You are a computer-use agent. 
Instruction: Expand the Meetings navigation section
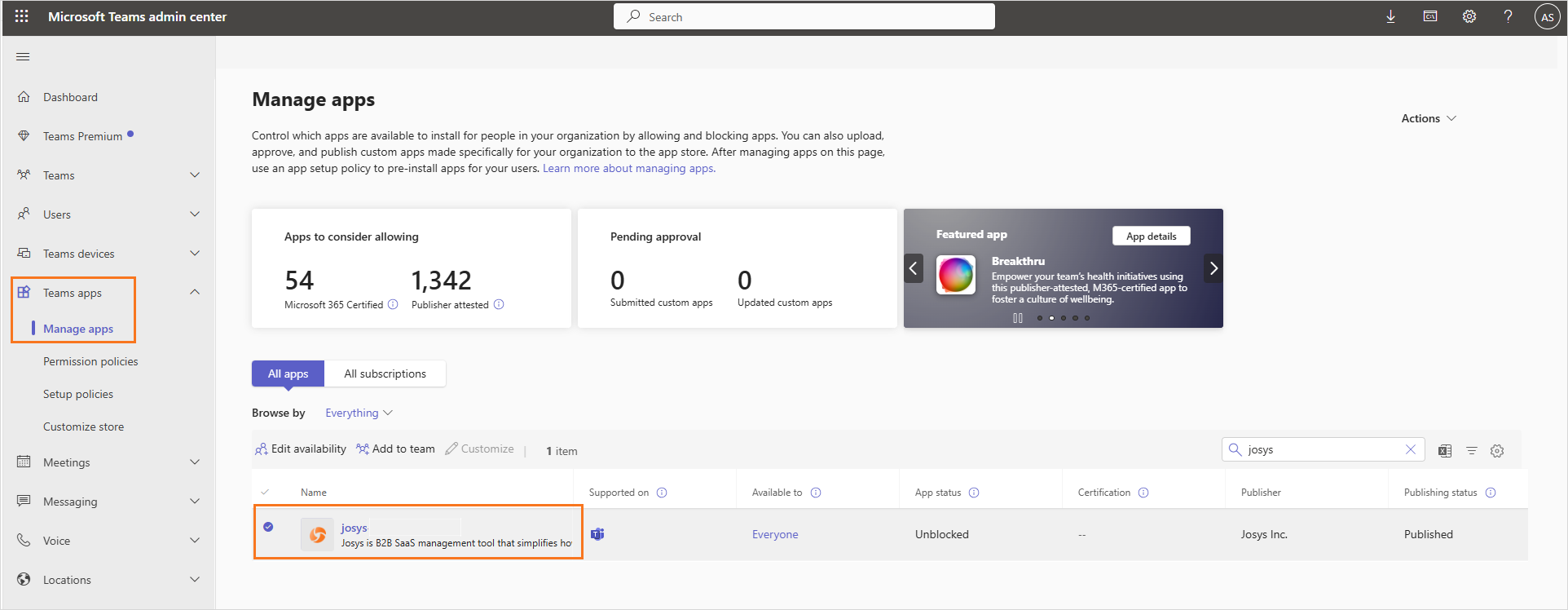[x=195, y=462]
